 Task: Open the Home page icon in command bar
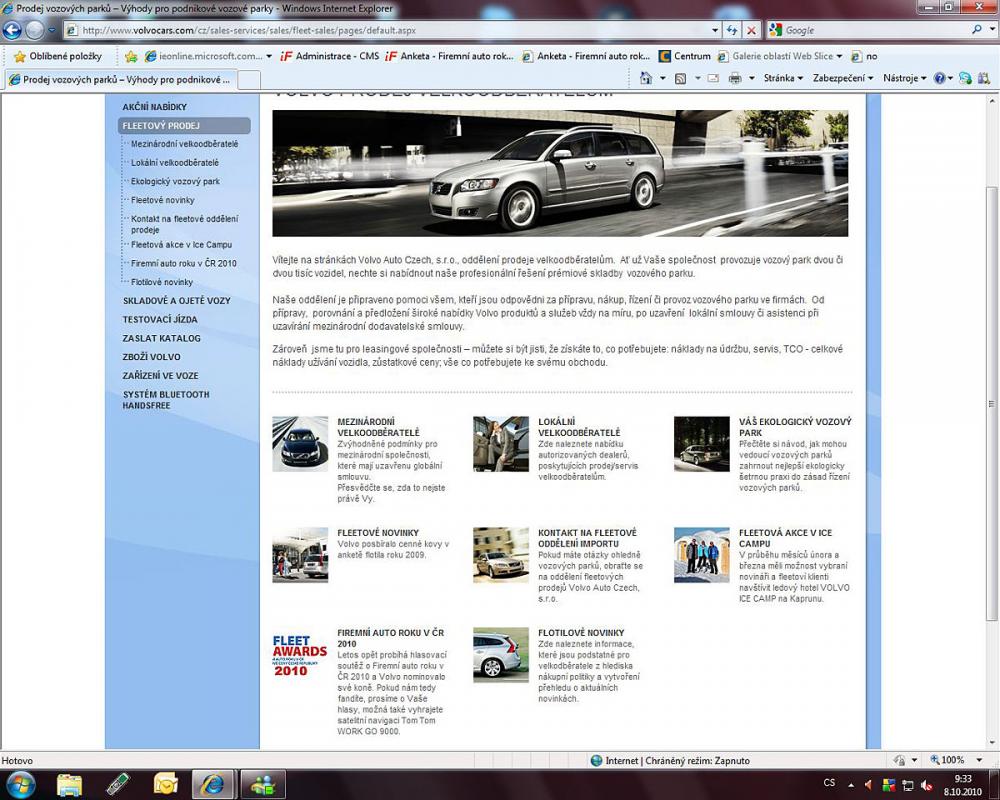tap(646, 78)
